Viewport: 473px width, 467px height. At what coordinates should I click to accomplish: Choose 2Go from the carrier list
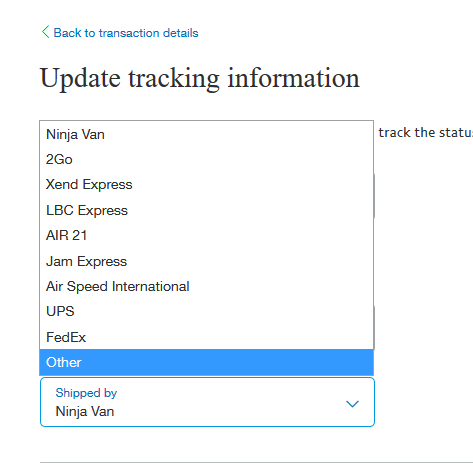pos(206,159)
